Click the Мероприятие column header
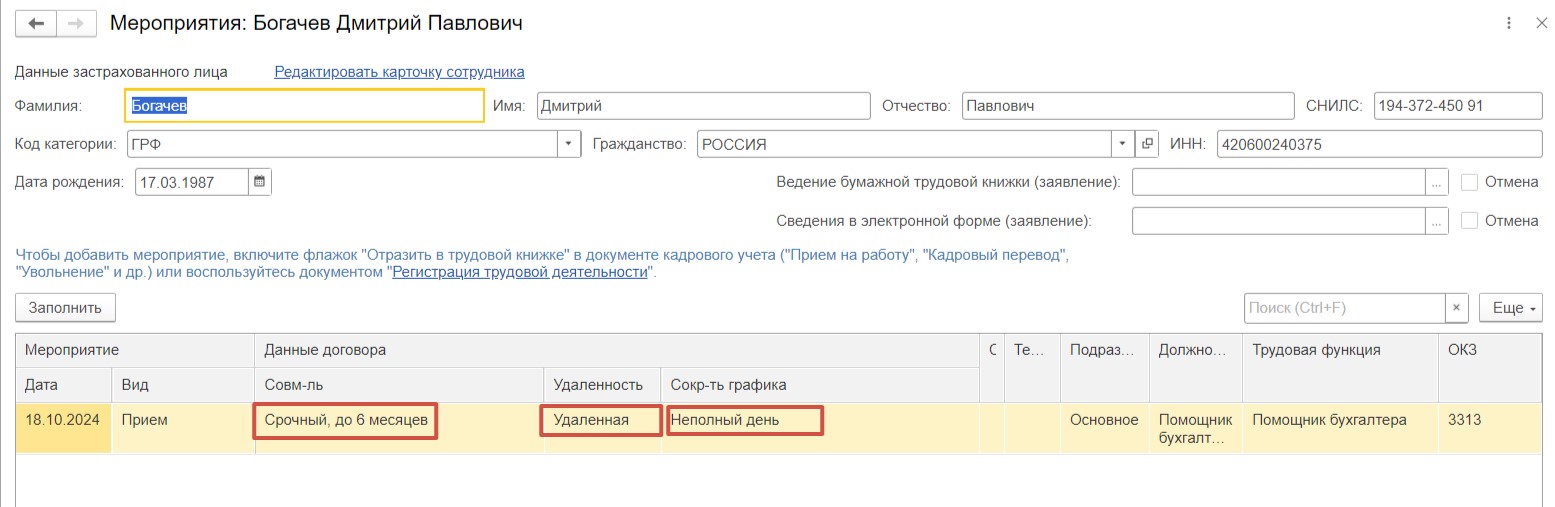This screenshot has height=507, width=1555. pos(136,350)
